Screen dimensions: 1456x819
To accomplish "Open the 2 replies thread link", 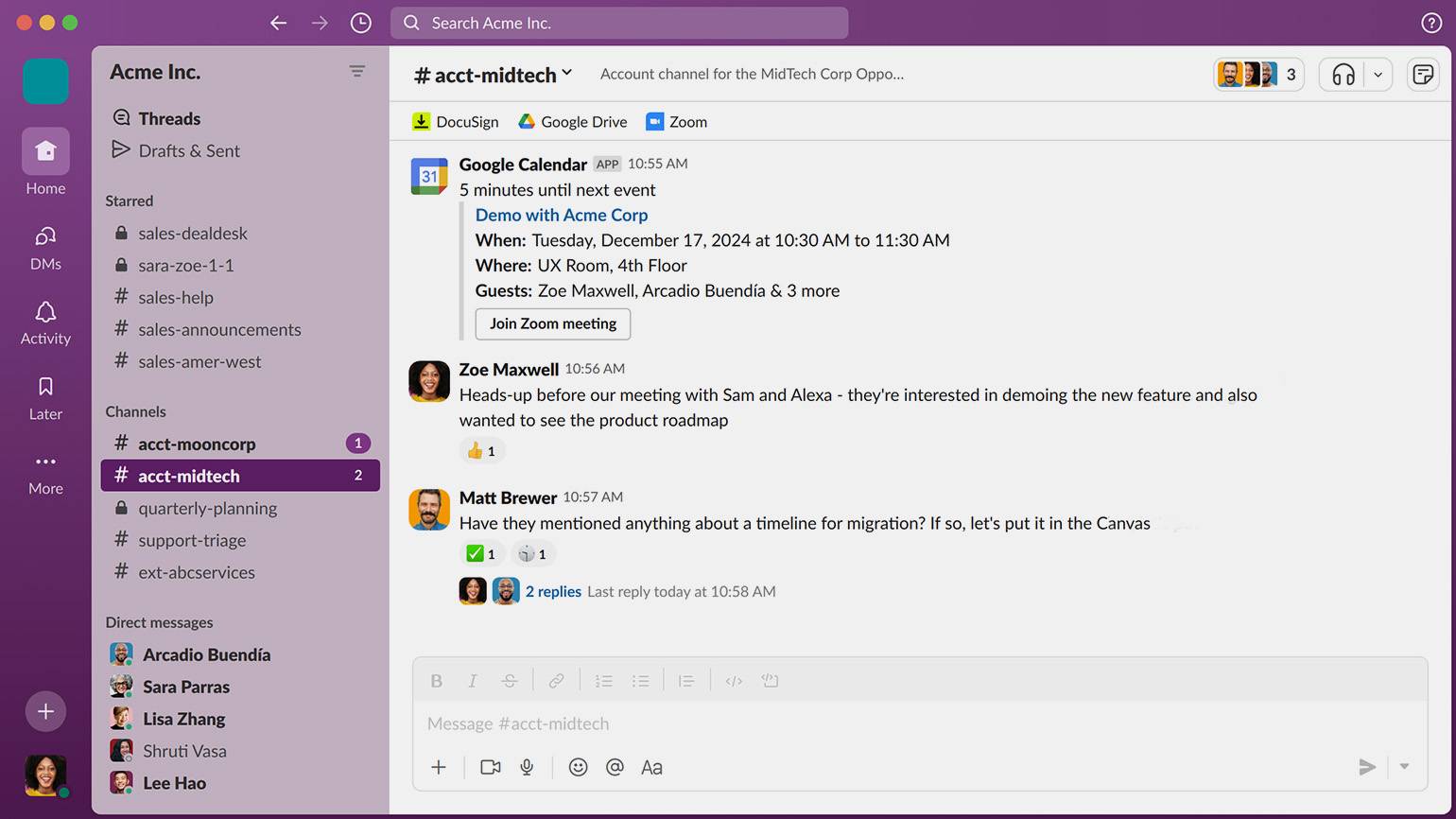I will pos(553,591).
